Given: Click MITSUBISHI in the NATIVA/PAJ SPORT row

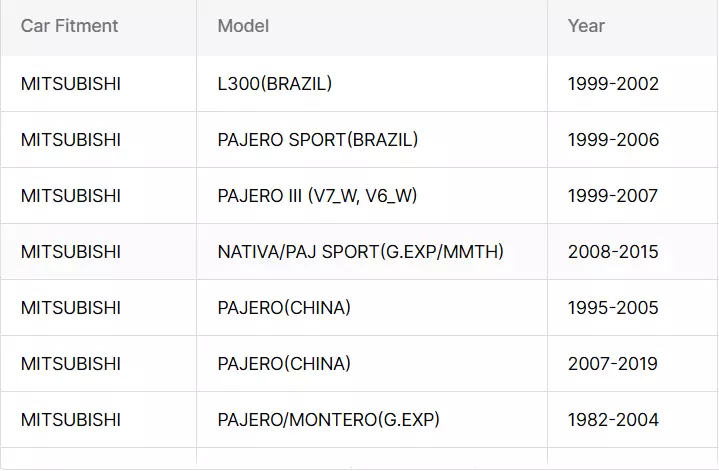Looking at the screenshot, I should click(x=71, y=252).
